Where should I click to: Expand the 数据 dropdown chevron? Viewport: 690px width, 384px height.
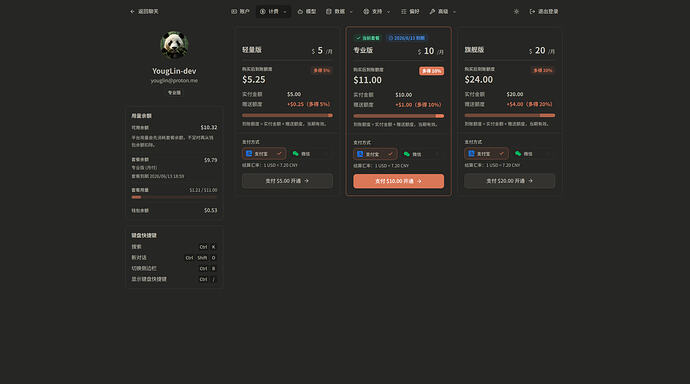(x=351, y=12)
